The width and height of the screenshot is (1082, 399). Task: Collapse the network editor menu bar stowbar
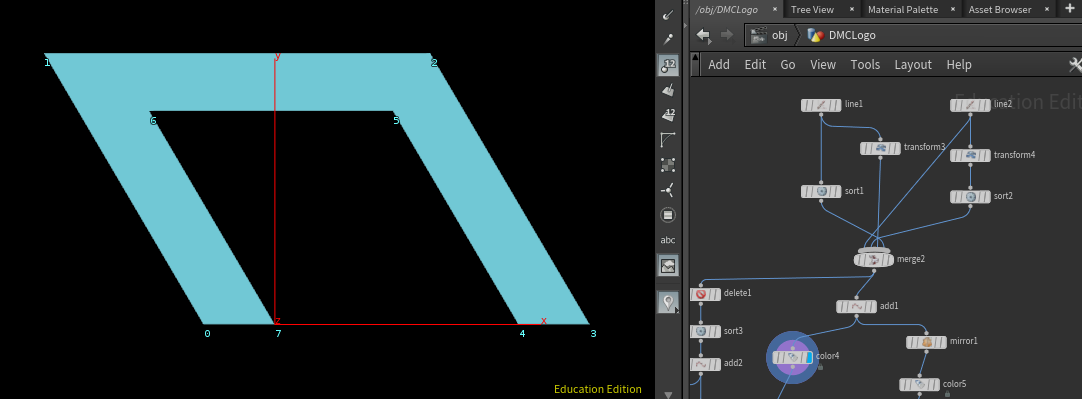pos(696,64)
